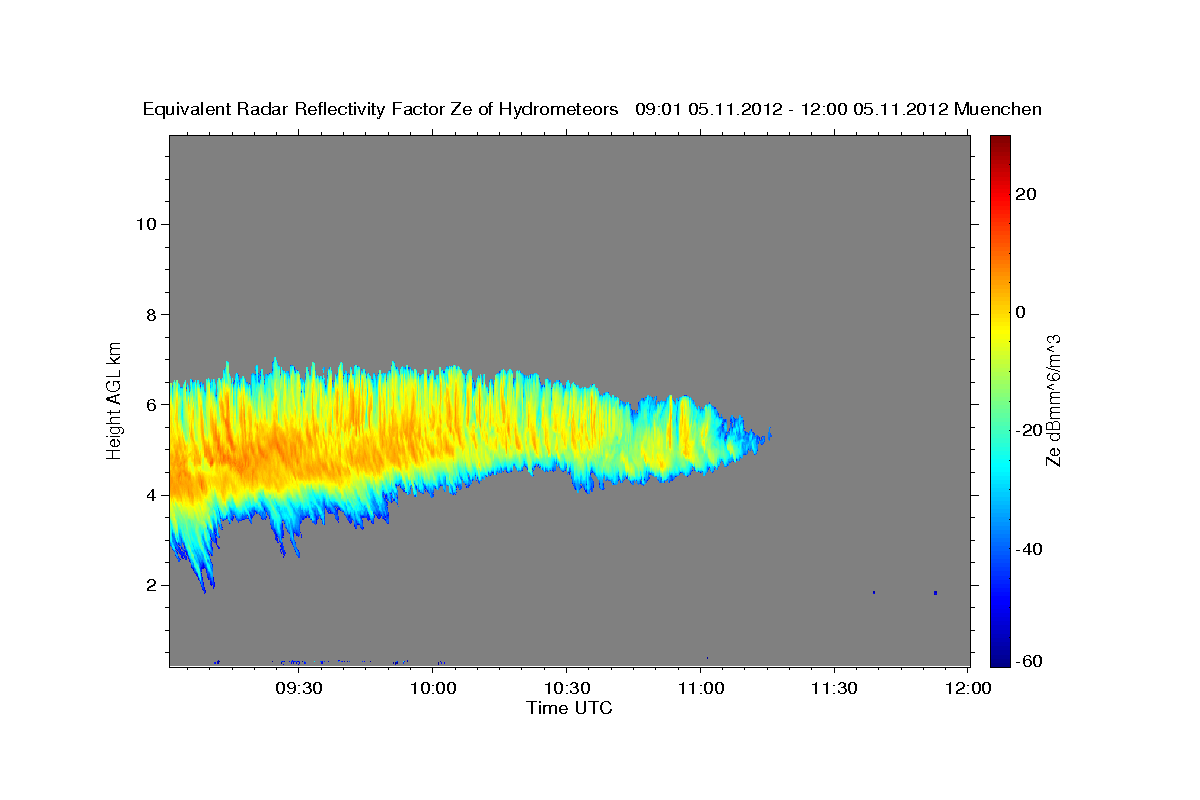Screen dimensions: 1200x800
Task: Click the dark blue bottom of the colorbar
Action: tap(1000, 656)
